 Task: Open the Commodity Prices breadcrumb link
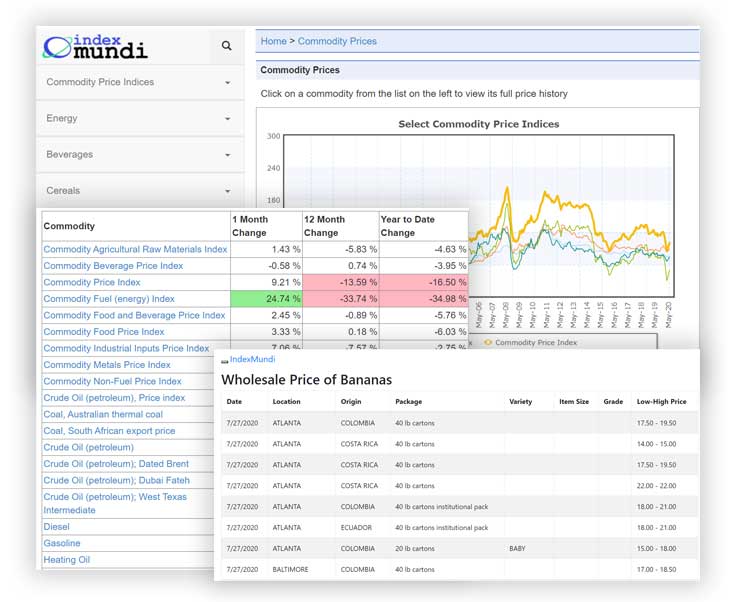click(x=337, y=41)
